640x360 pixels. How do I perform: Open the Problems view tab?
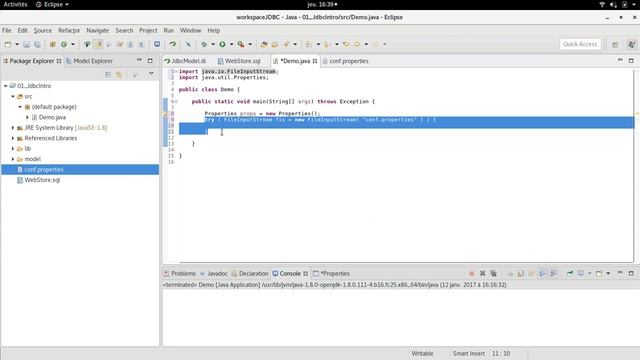point(180,273)
